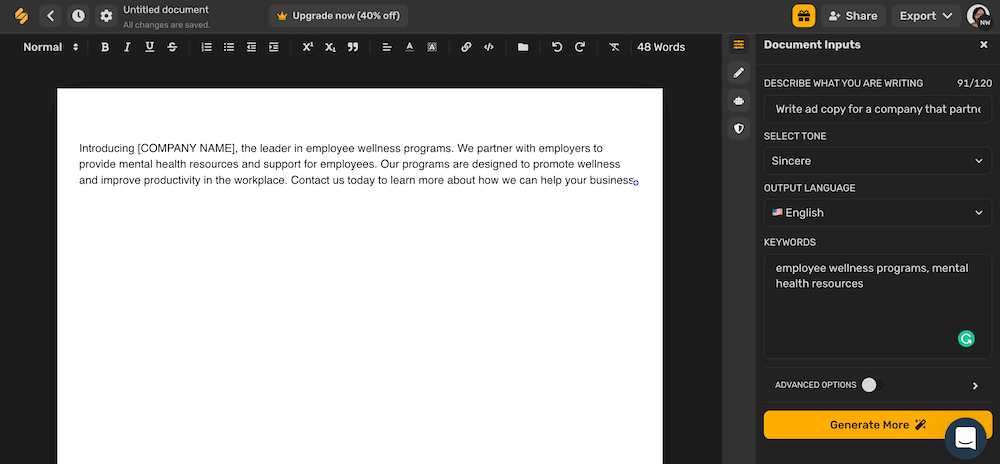The height and width of the screenshot is (464, 1000).
Task: Open the text highlight color picker
Action: tap(432, 47)
